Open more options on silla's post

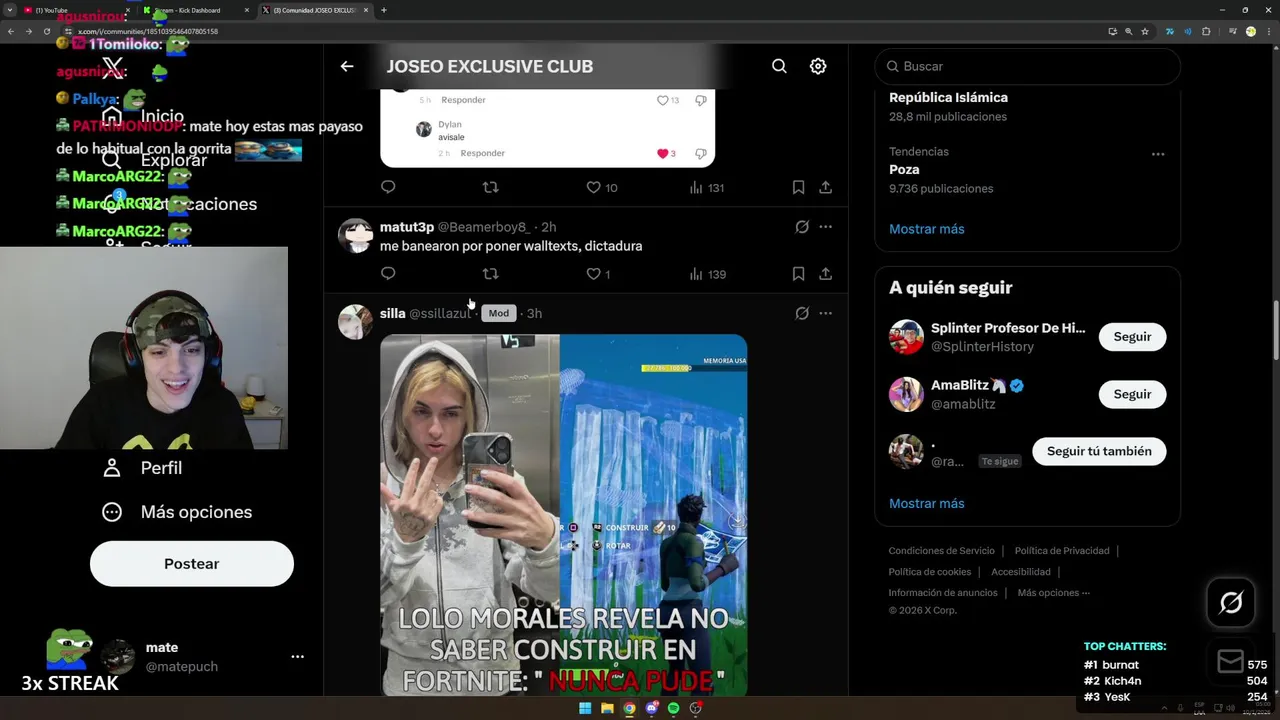[826, 313]
